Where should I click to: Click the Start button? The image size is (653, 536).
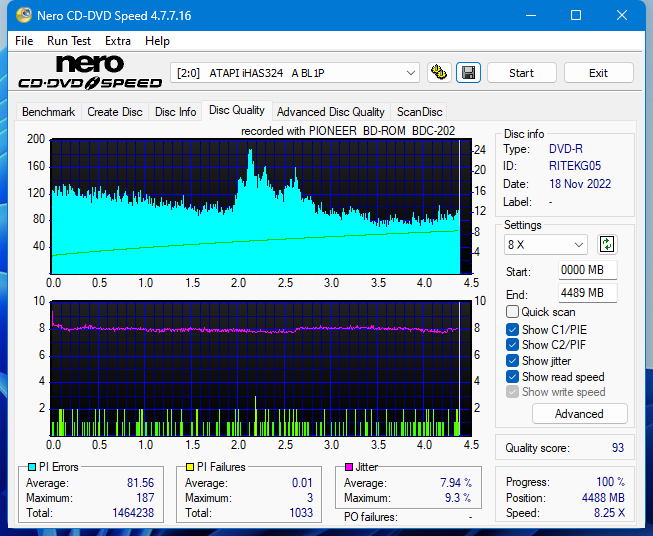point(521,73)
